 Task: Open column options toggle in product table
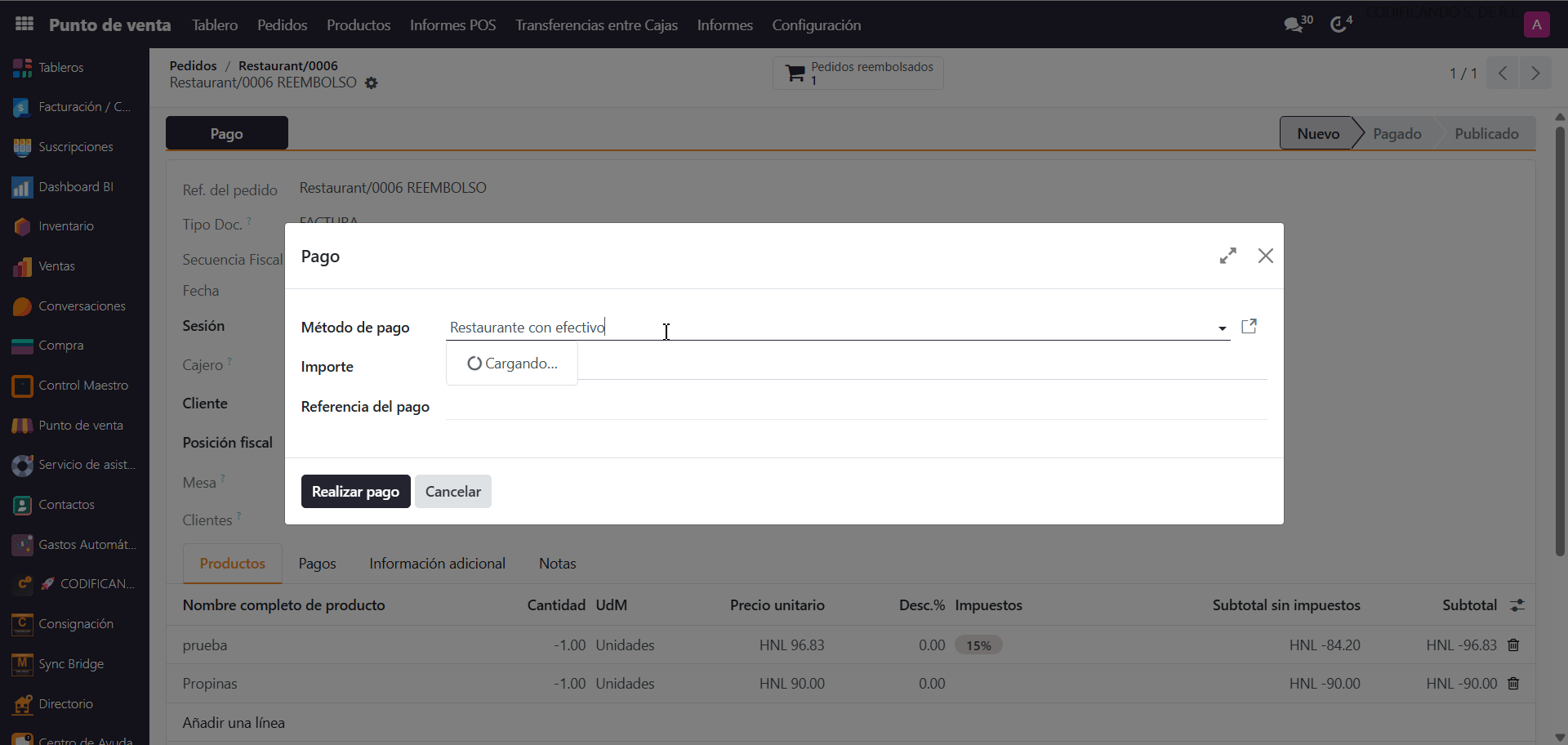(1517, 605)
